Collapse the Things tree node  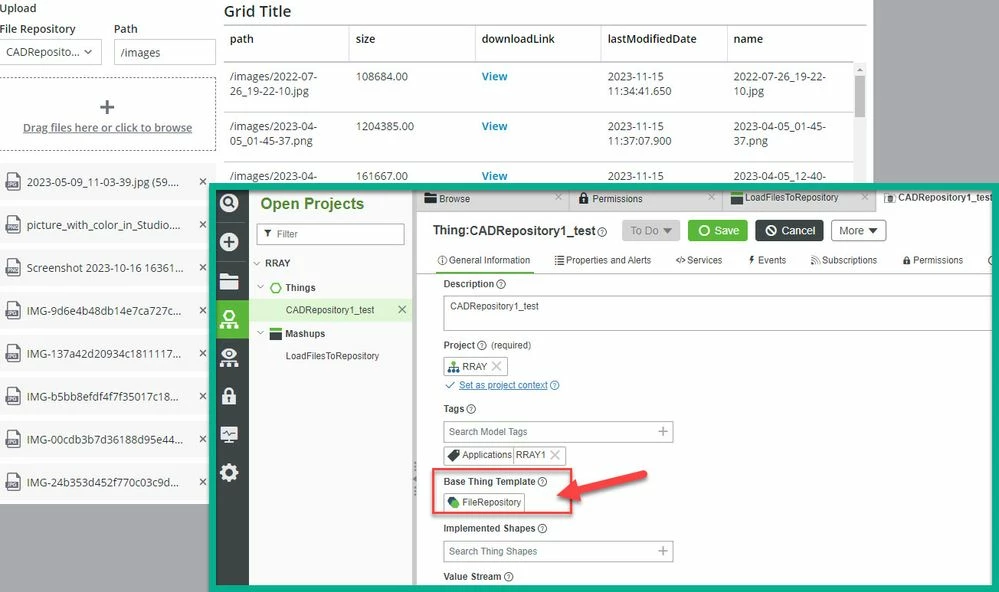point(261,287)
